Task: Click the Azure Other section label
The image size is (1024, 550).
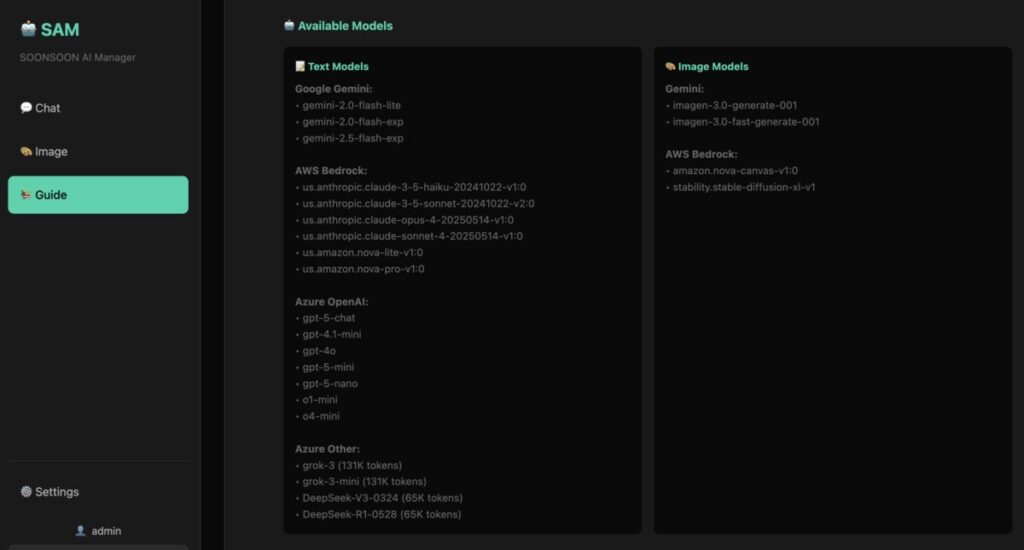Action: (327, 449)
